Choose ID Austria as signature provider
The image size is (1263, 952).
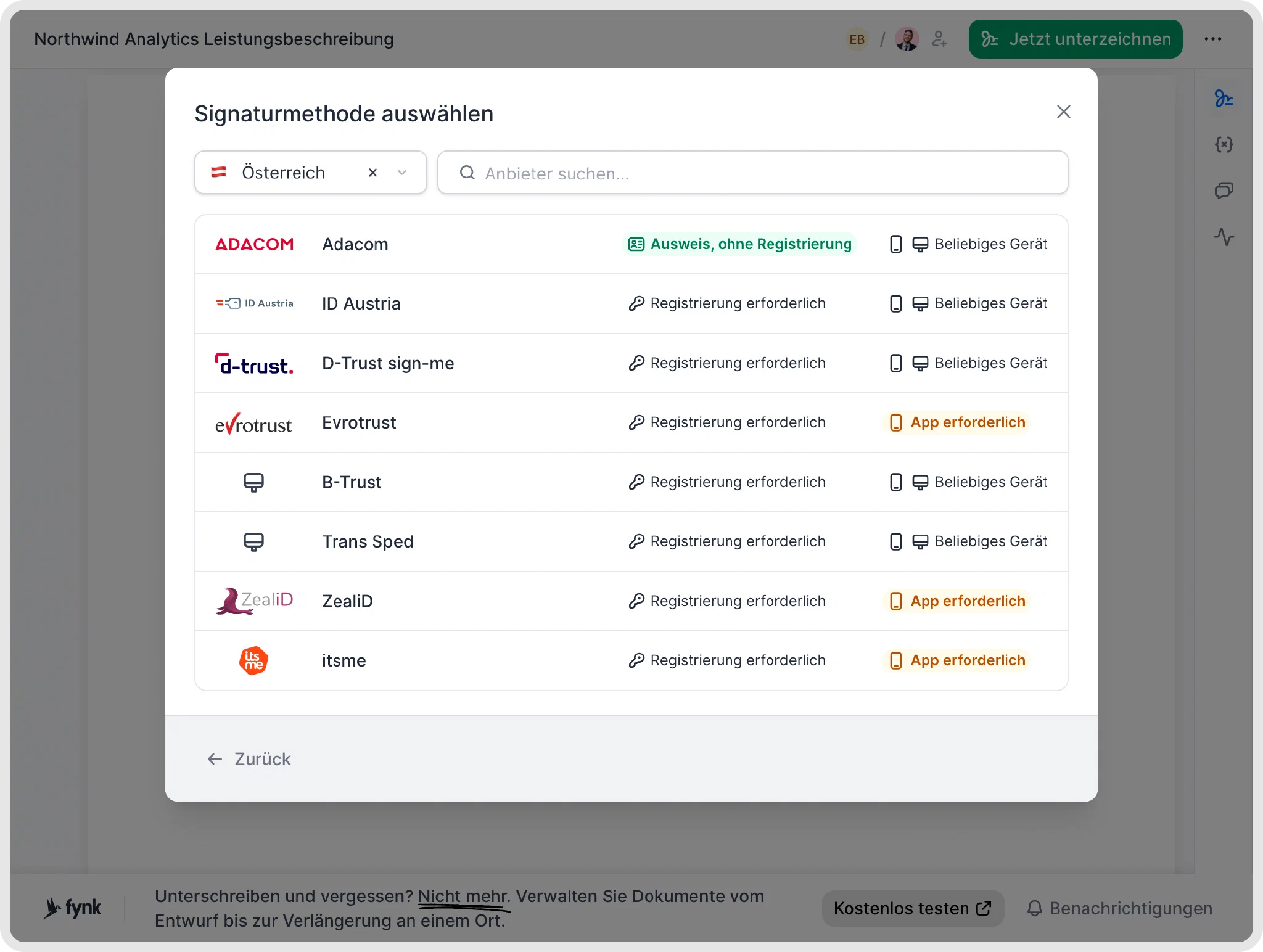point(631,303)
